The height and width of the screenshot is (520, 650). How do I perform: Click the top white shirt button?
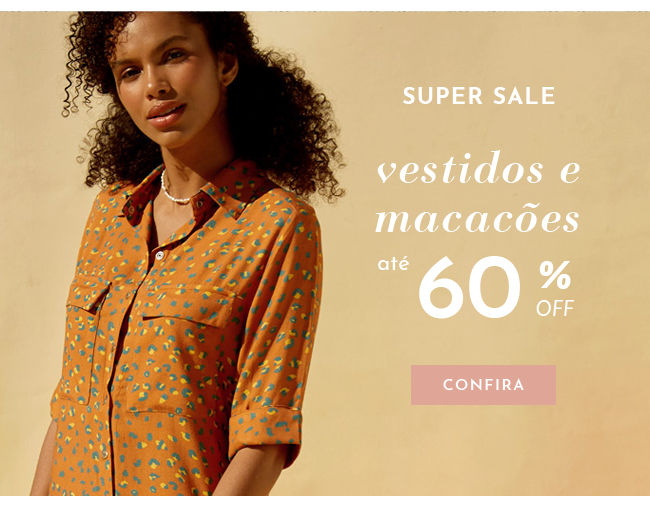tap(160, 256)
